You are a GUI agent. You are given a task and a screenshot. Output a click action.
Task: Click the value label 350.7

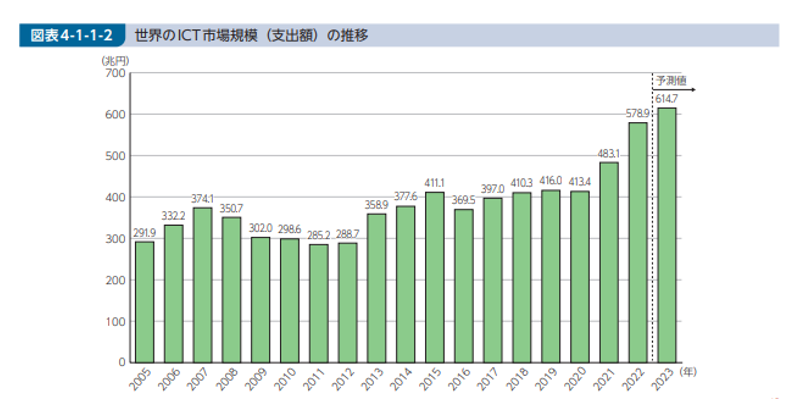(x=231, y=209)
